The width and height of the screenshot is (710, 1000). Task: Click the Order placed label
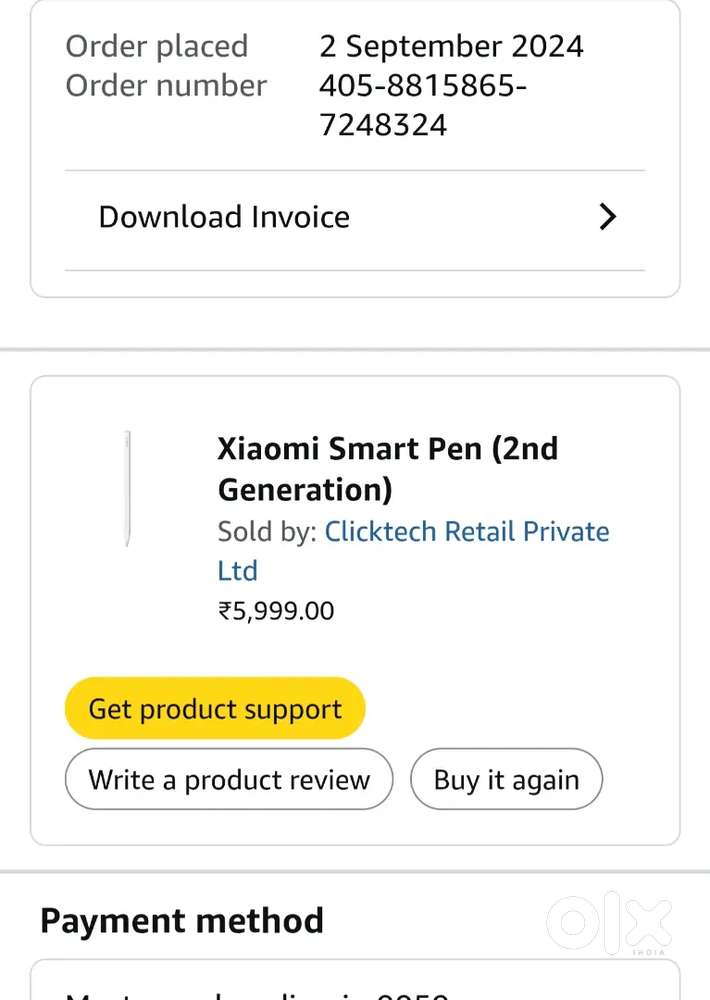(x=156, y=46)
